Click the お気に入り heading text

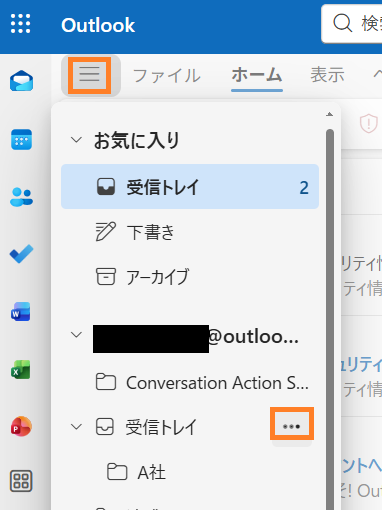coord(137,140)
